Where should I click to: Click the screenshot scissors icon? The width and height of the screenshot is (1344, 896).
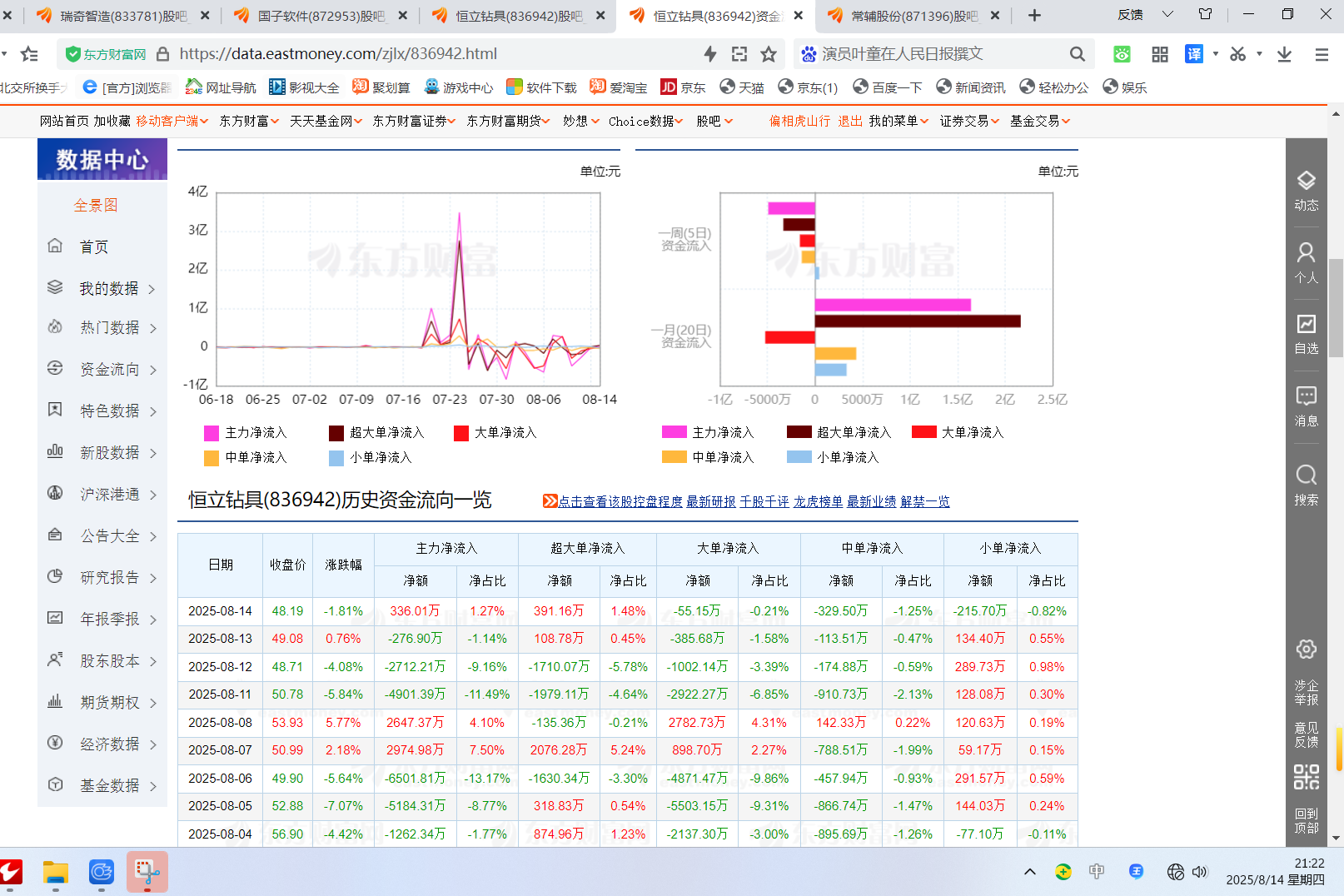click(x=1237, y=54)
